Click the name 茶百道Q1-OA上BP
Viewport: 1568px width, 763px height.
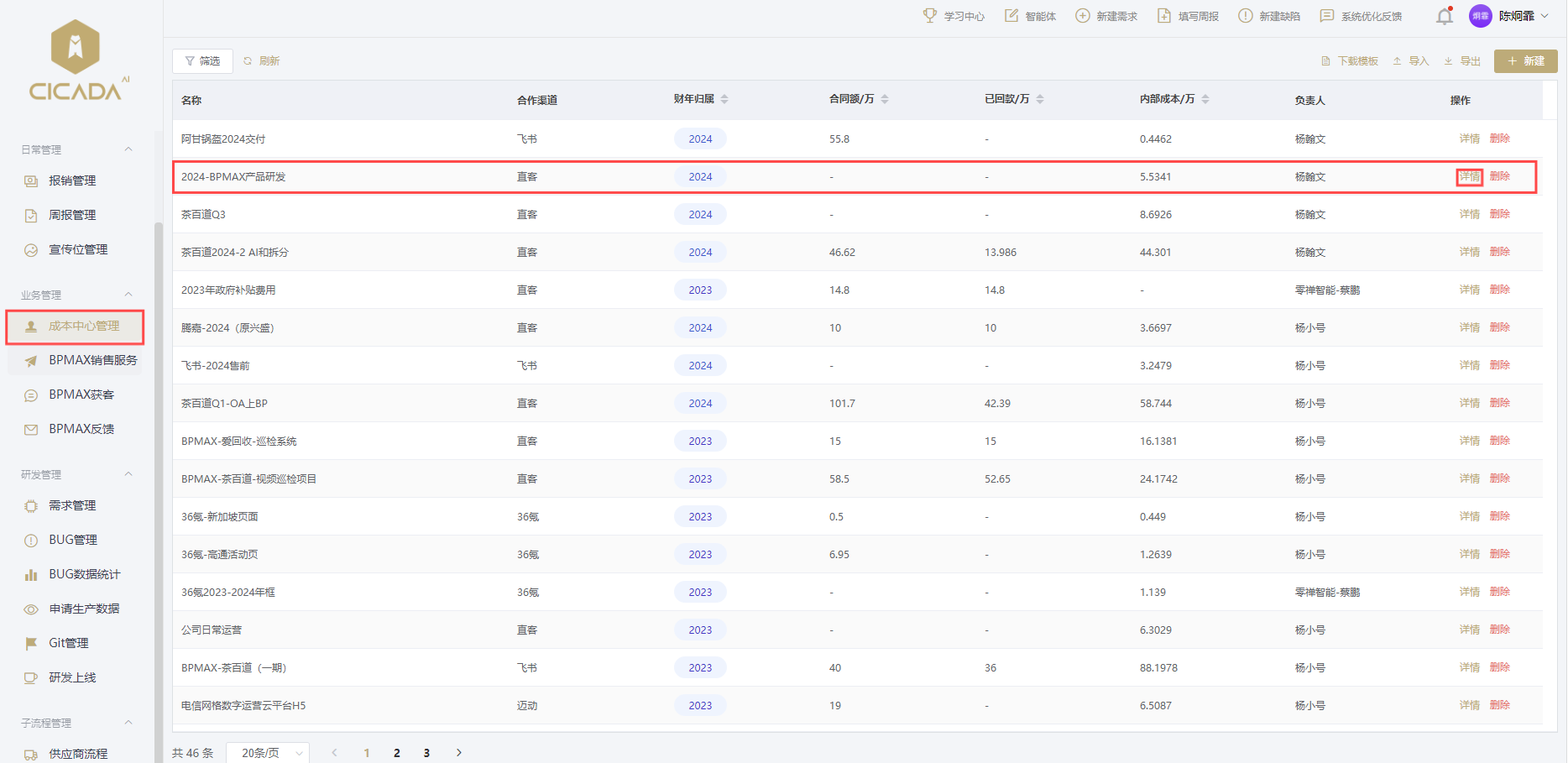pyautogui.click(x=224, y=404)
